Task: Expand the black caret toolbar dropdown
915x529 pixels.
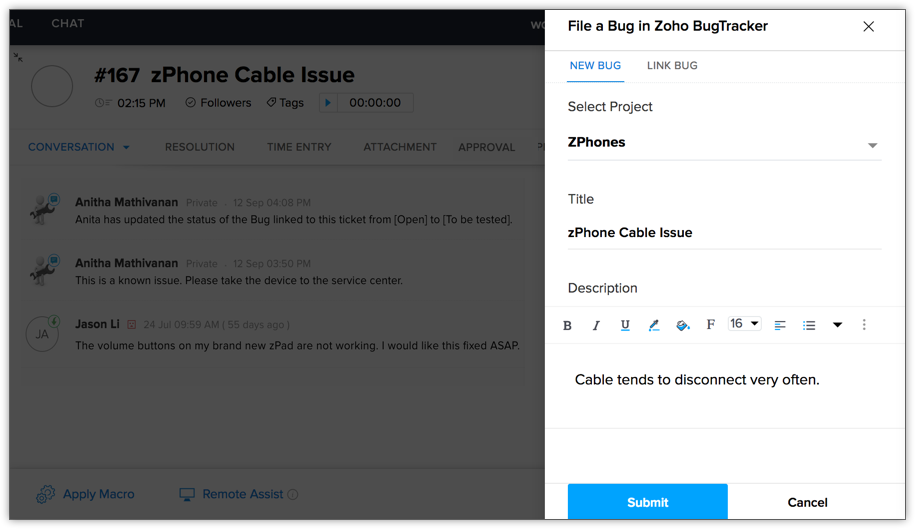Action: [x=837, y=325]
